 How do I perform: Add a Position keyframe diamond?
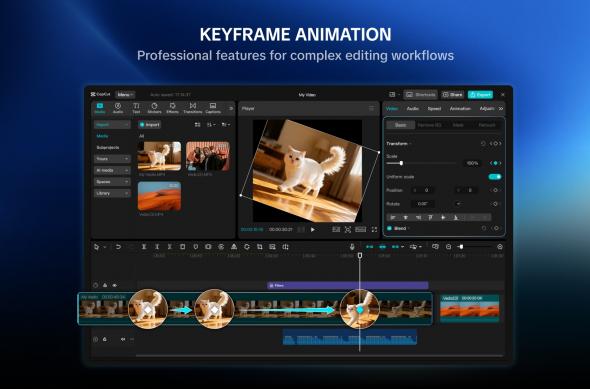[496, 190]
